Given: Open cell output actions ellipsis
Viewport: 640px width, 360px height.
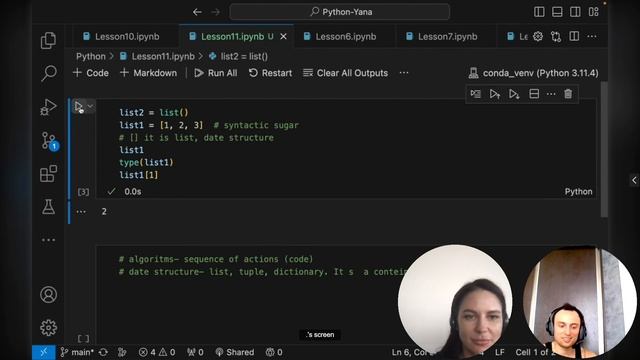Looking at the screenshot, I should tap(81, 211).
